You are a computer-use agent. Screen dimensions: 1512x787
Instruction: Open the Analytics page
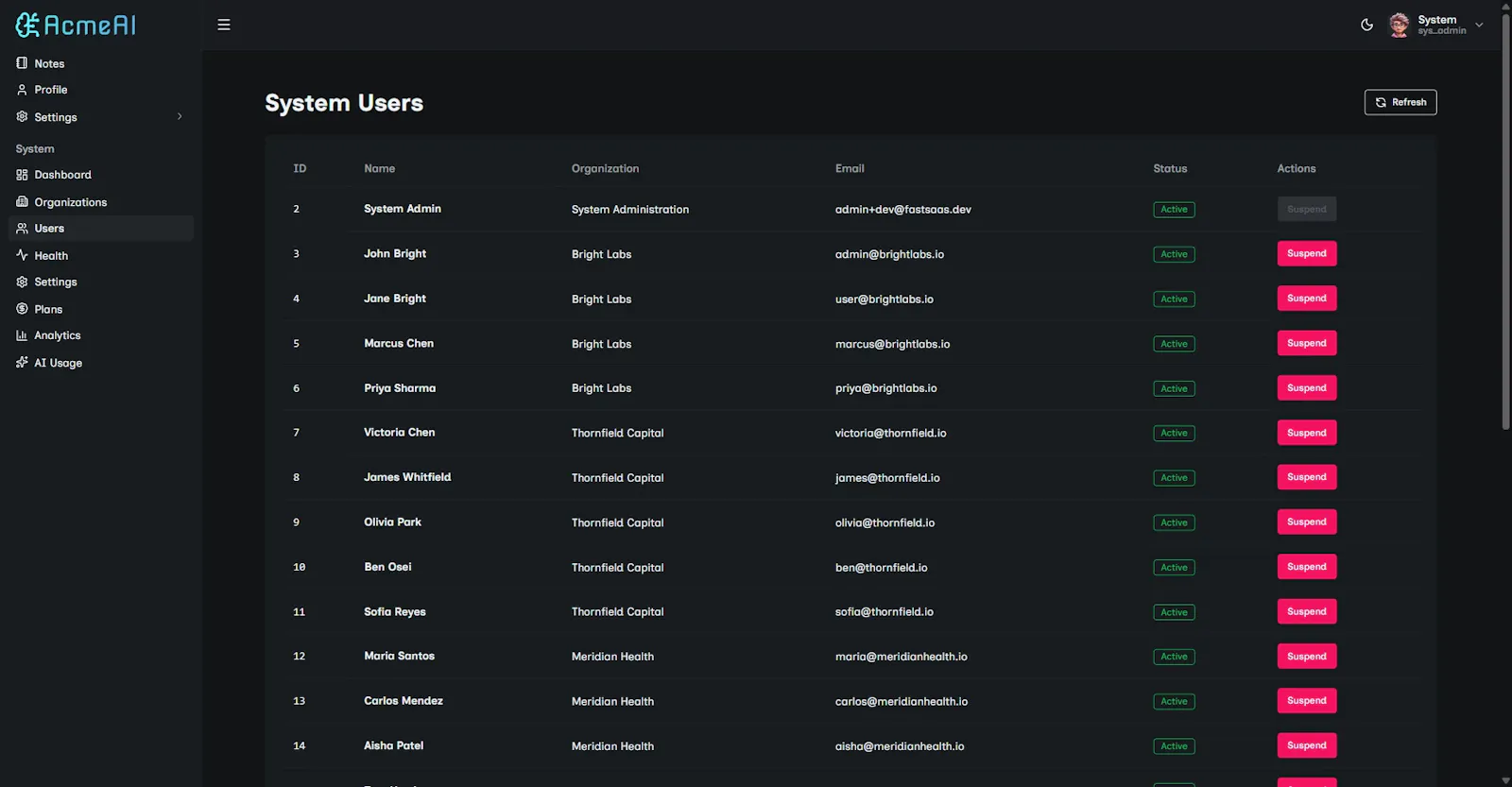click(x=101, y=335)
